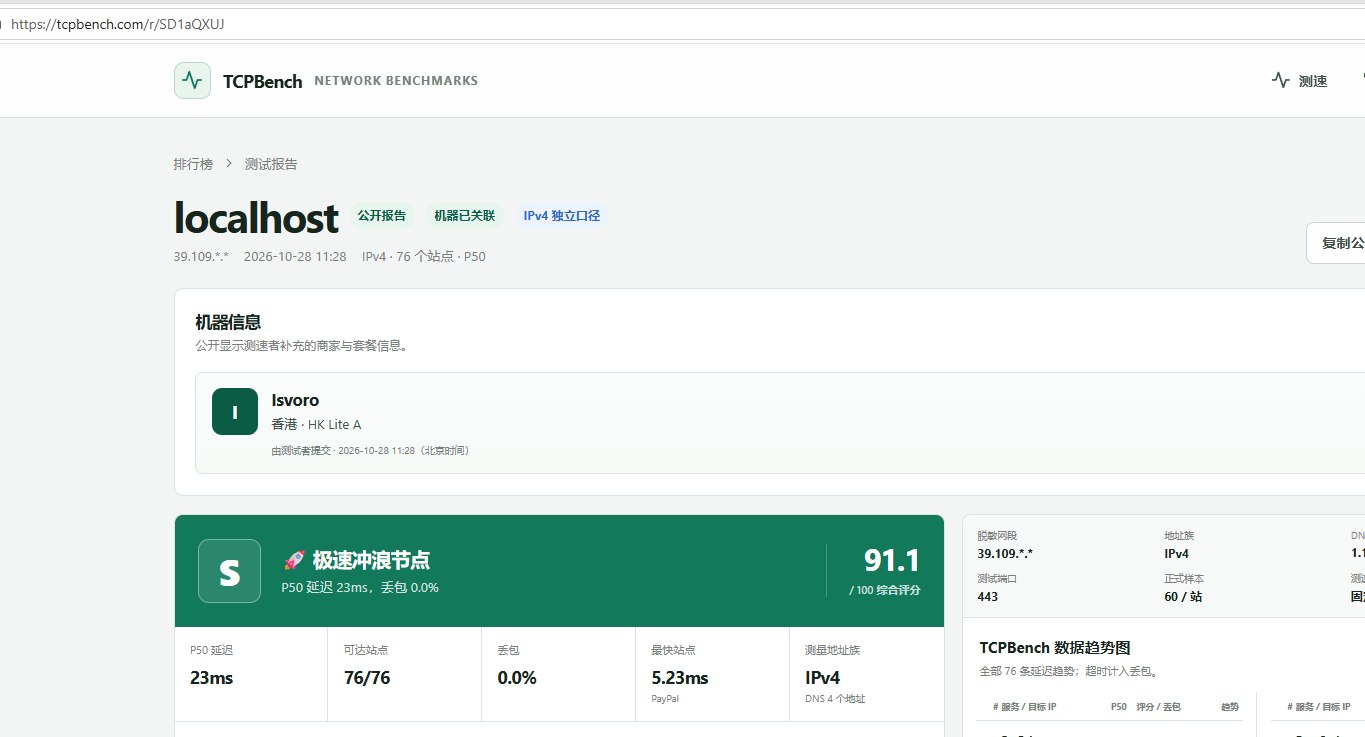Click the DNS 4 个地址 note
Viewport: 1365px width, 737px height.
point(835,699)
